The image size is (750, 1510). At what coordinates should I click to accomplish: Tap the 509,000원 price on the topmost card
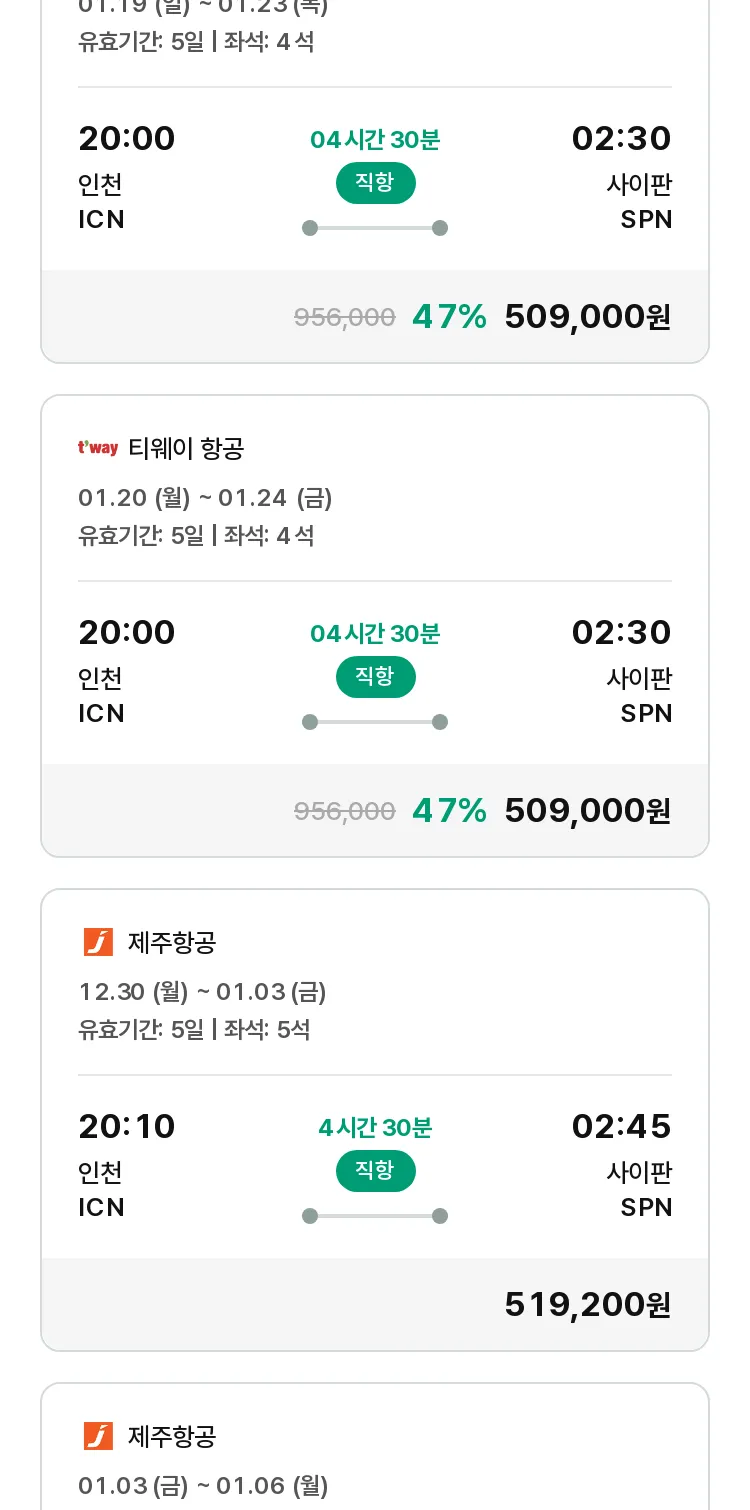587,317
